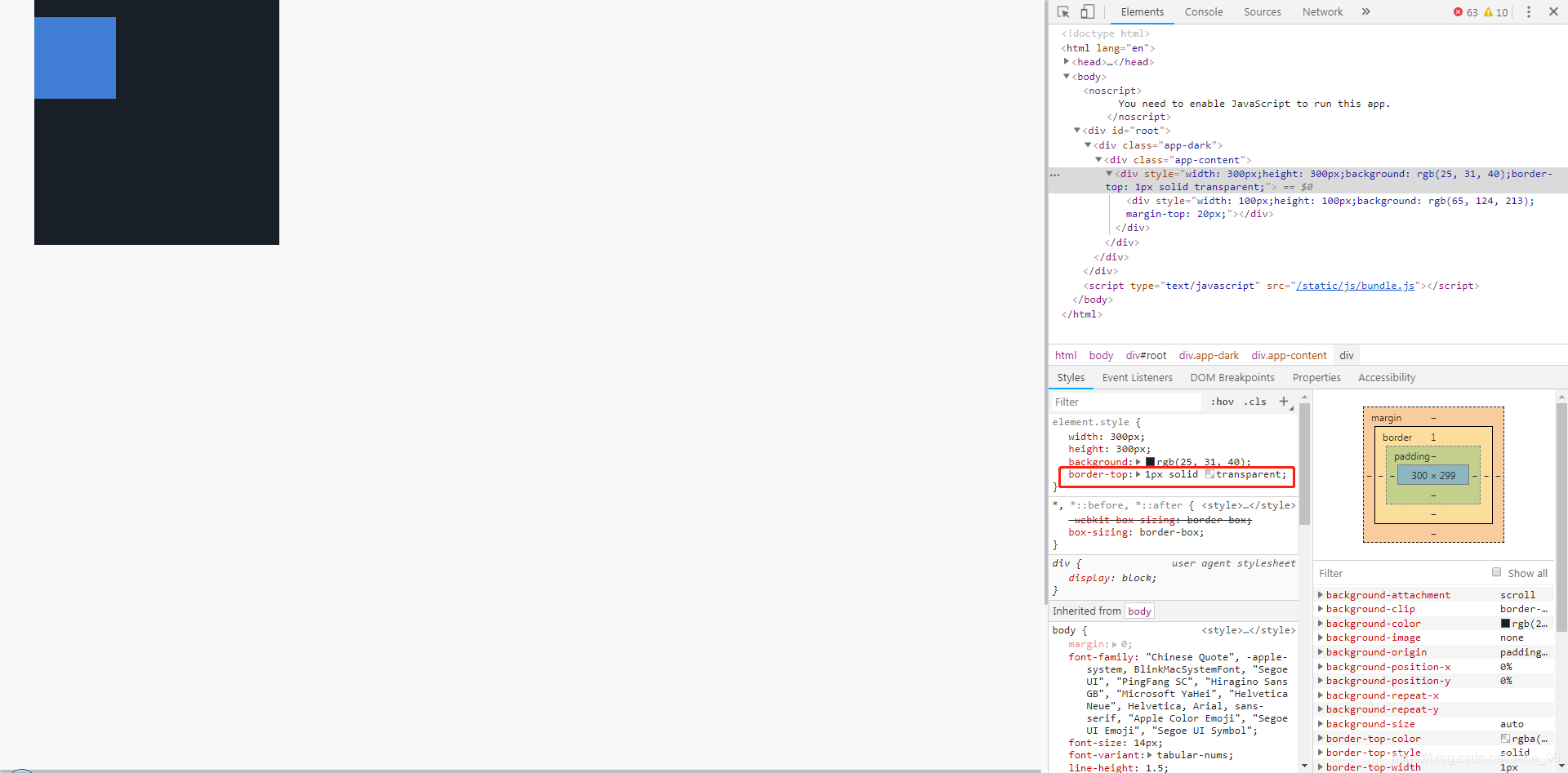Image resolution: width=1568 pixels, height=773 pixels.
Task: Select the script element node
Action: (x=1281, y=286)
